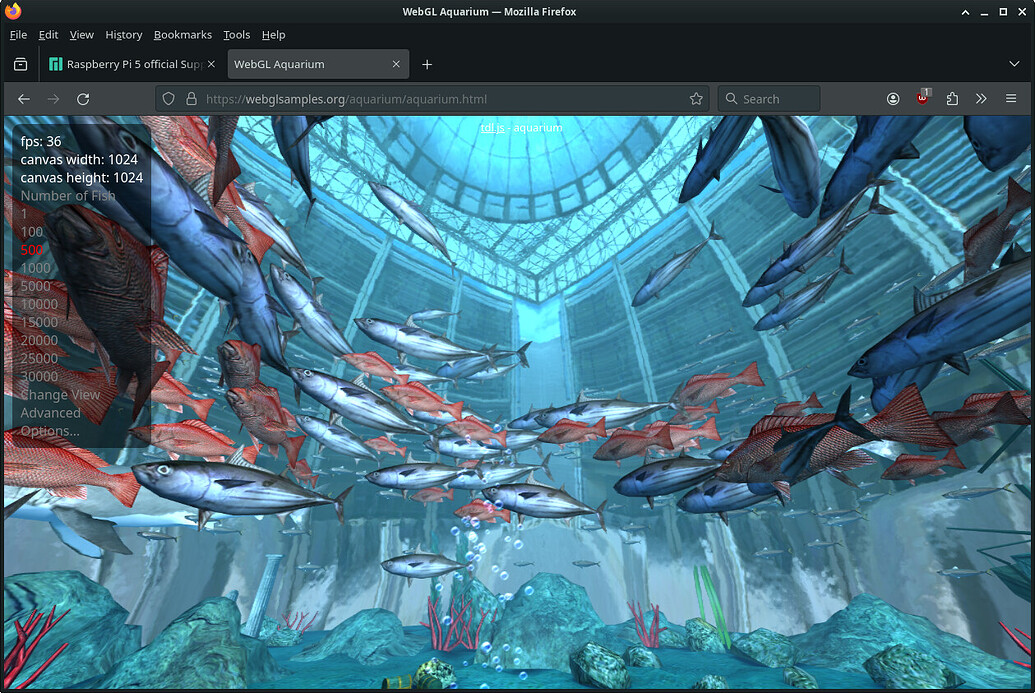Choose the 30000 fish option
The height and width of the screenshot is (693, 1035).
point(39,376)
